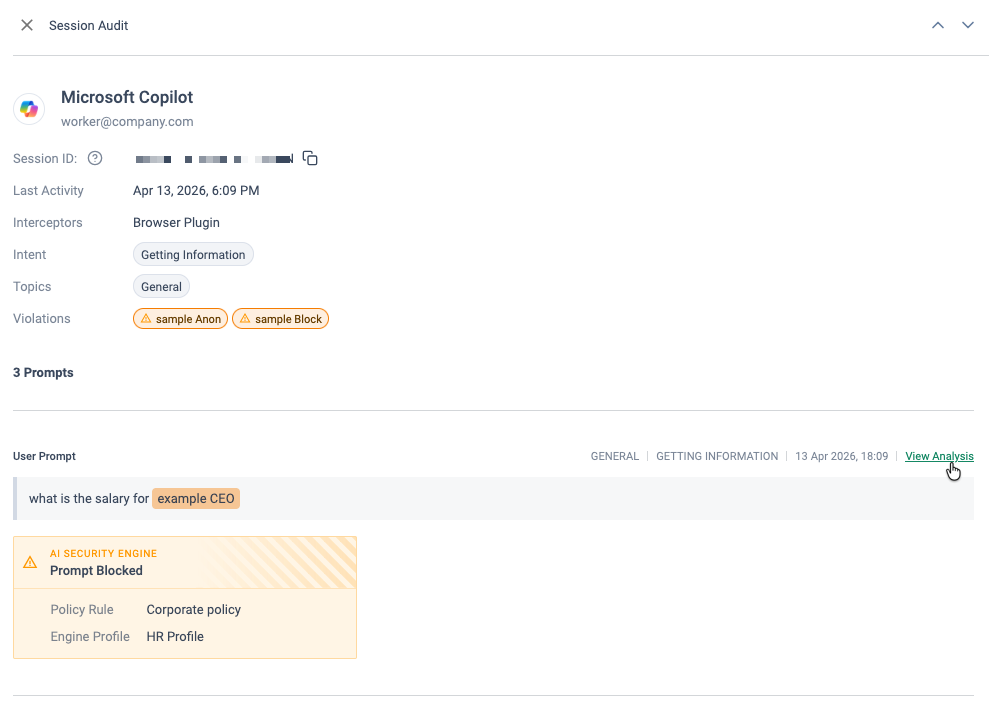Image resolution: width=990 pixels, height=713 pixels.
Task: Copy the Session ID with copy icon
Action: coord(310,158)
